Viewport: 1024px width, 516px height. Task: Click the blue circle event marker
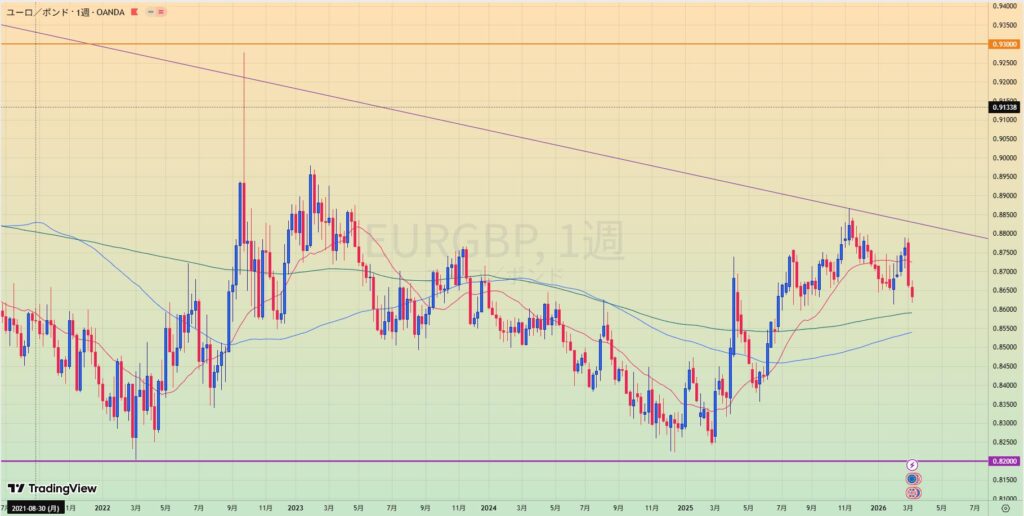912,480
